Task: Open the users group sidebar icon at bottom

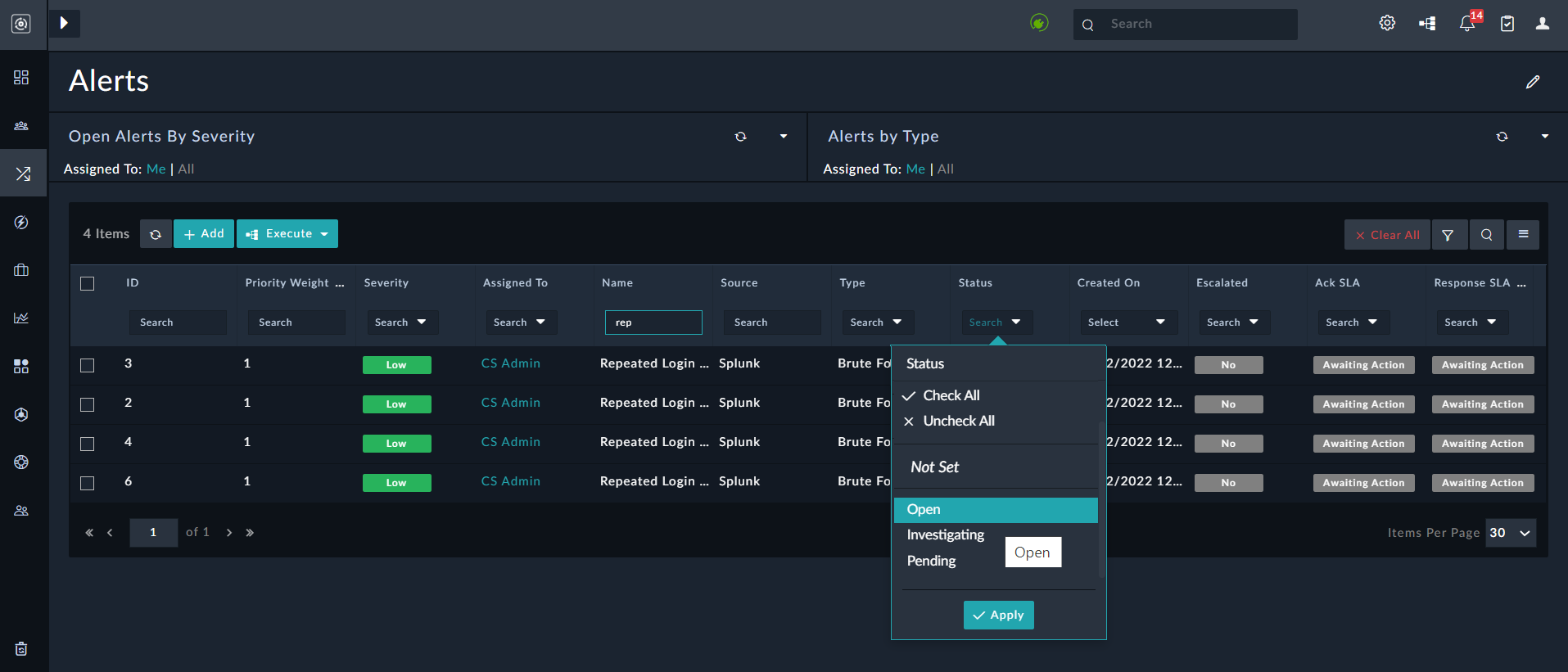Action: click(21, 511)
